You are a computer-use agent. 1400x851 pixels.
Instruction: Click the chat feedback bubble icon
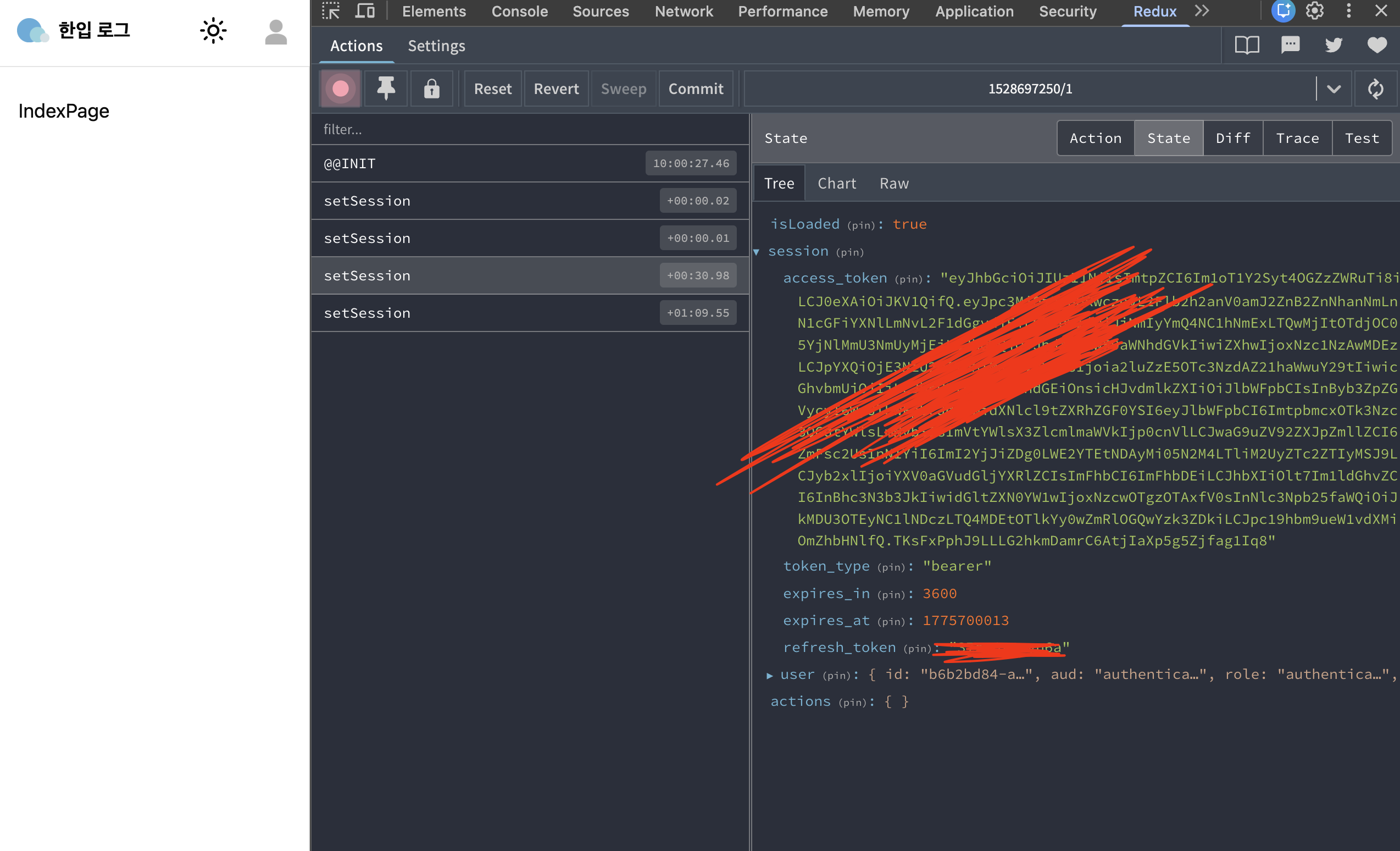pyautogui.click(x=1290, y=45)
